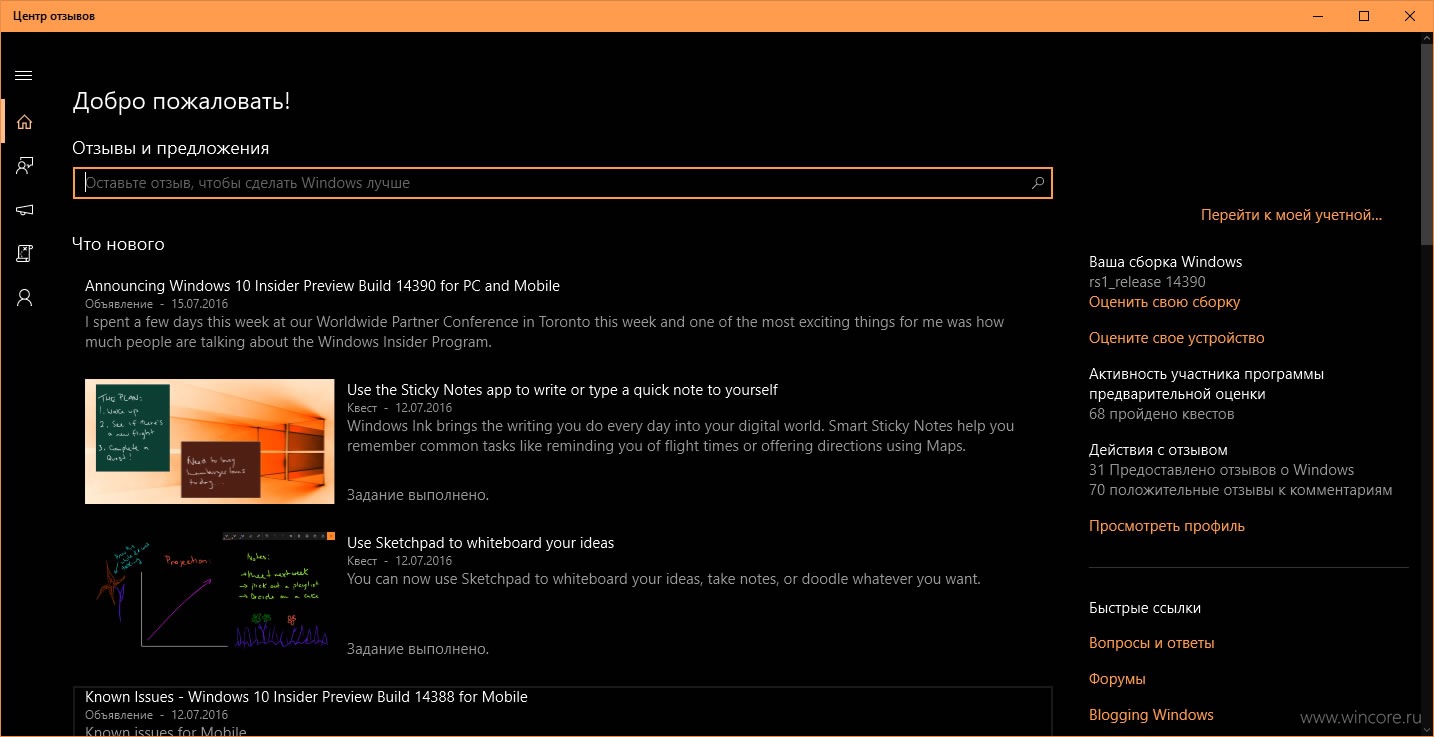Open Build 14390 announcement title
The image size is (1434, 737).
[322, 286]
